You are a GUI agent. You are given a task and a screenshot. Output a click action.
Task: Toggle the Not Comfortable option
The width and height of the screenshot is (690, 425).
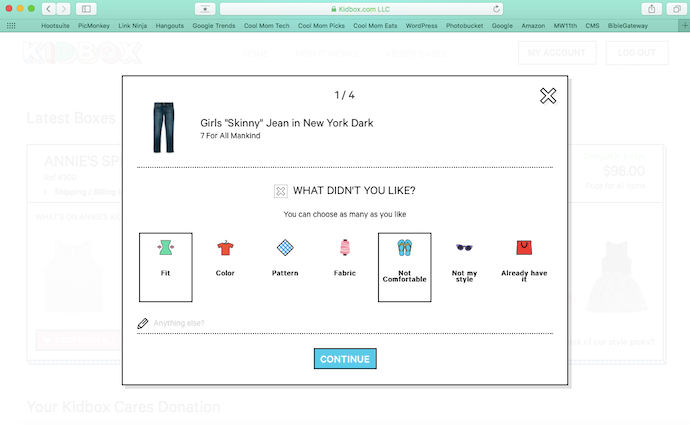(404, 267)
